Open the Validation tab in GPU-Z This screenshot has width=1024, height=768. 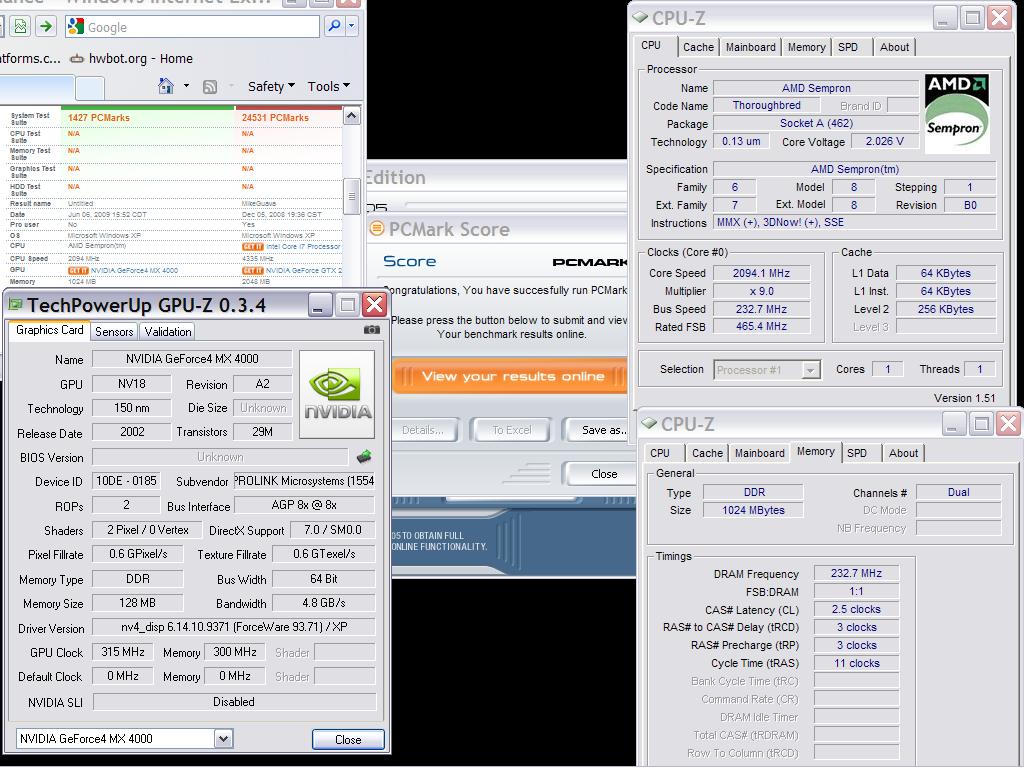(168, 332)
